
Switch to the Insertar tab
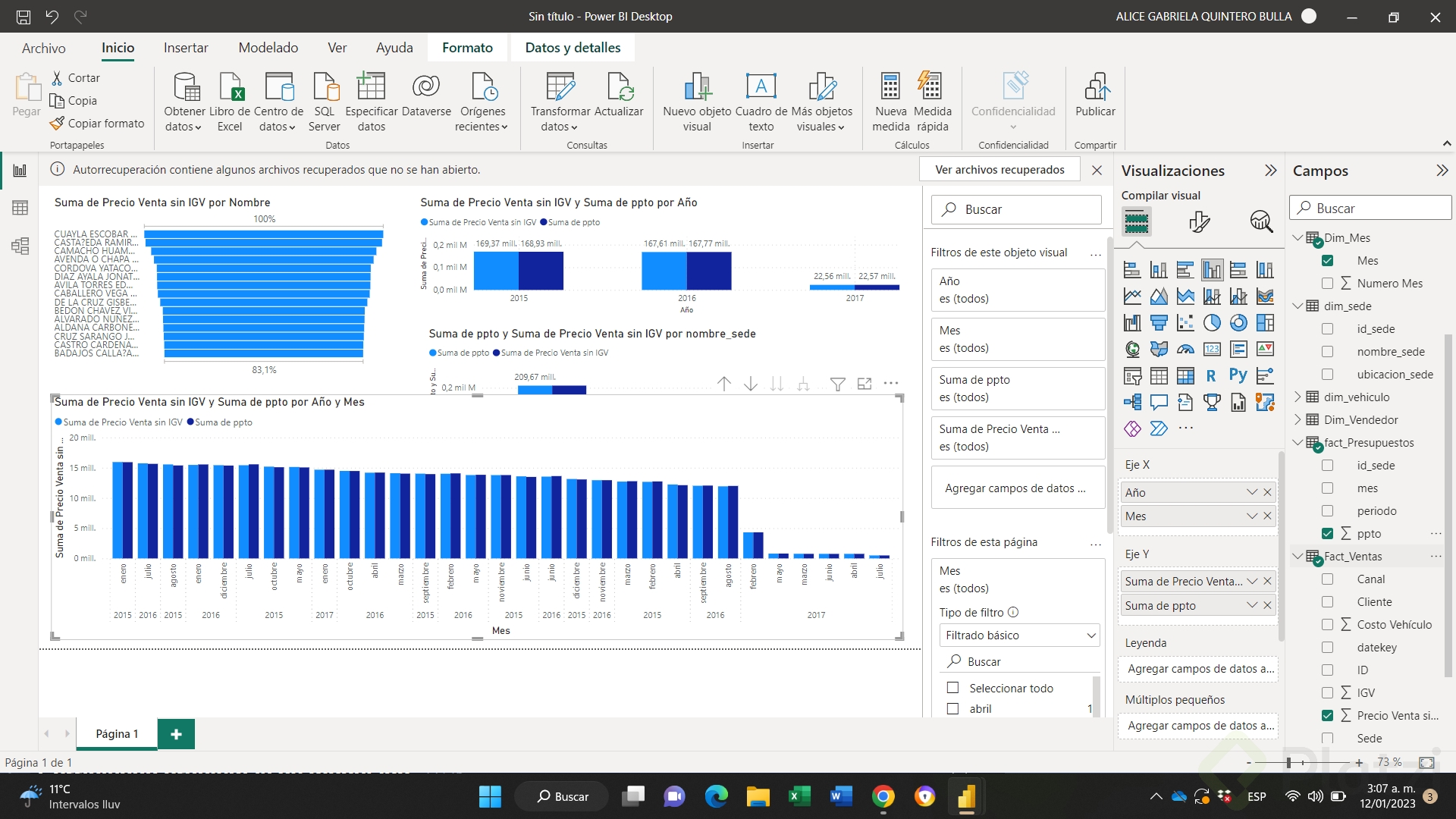click(186, 48)
